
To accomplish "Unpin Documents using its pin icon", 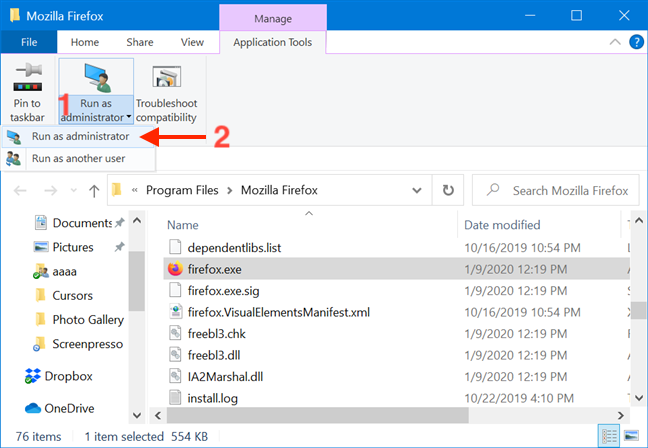I will (119, 223).
